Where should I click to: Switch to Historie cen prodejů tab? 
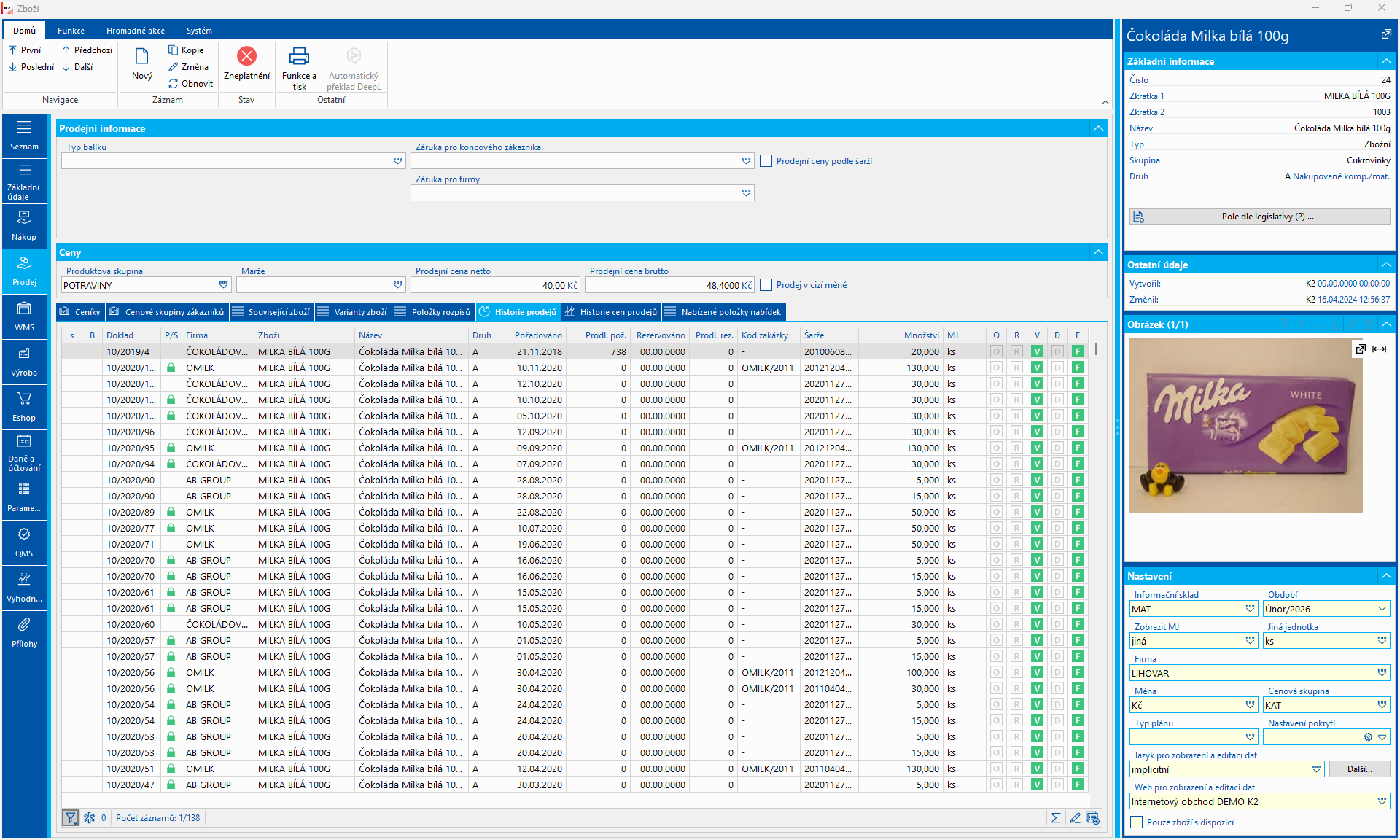611,312
